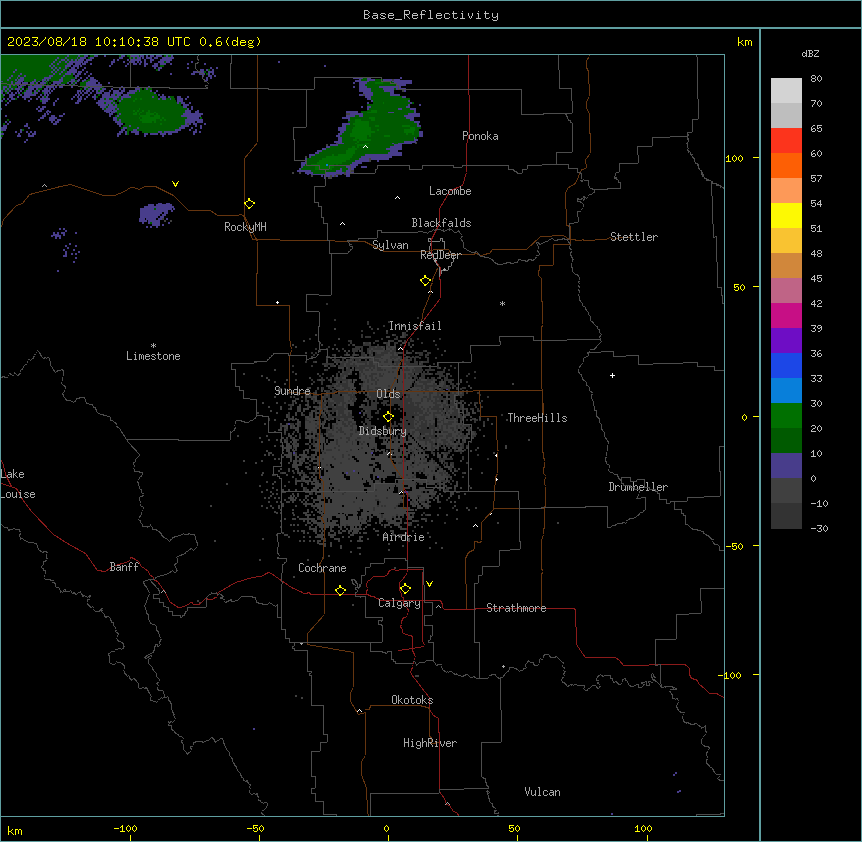Click the Base_Reflectivity title text
Viewport: 862px width, 842px height.
click(x=431, y=15)
